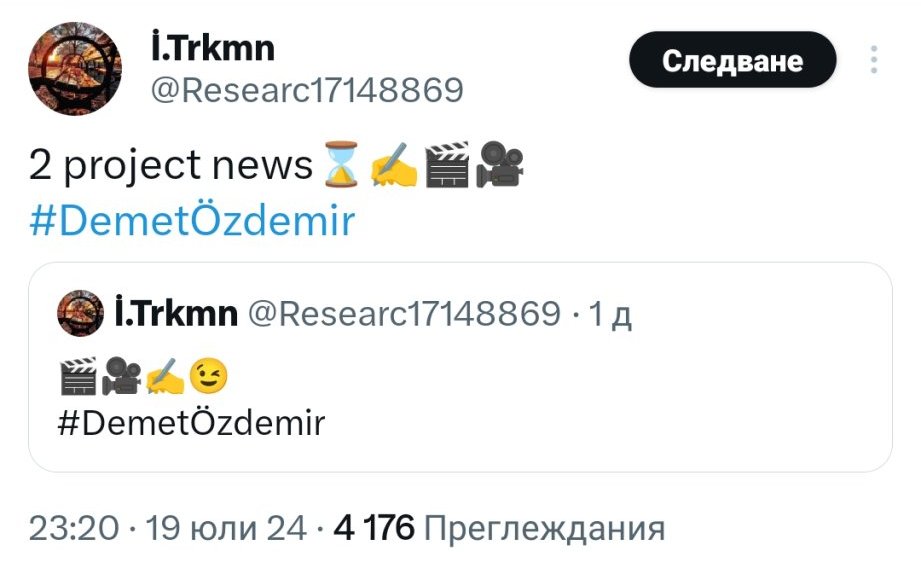Open the @Researc17148869 handle in header

click(x=306, y=91)
